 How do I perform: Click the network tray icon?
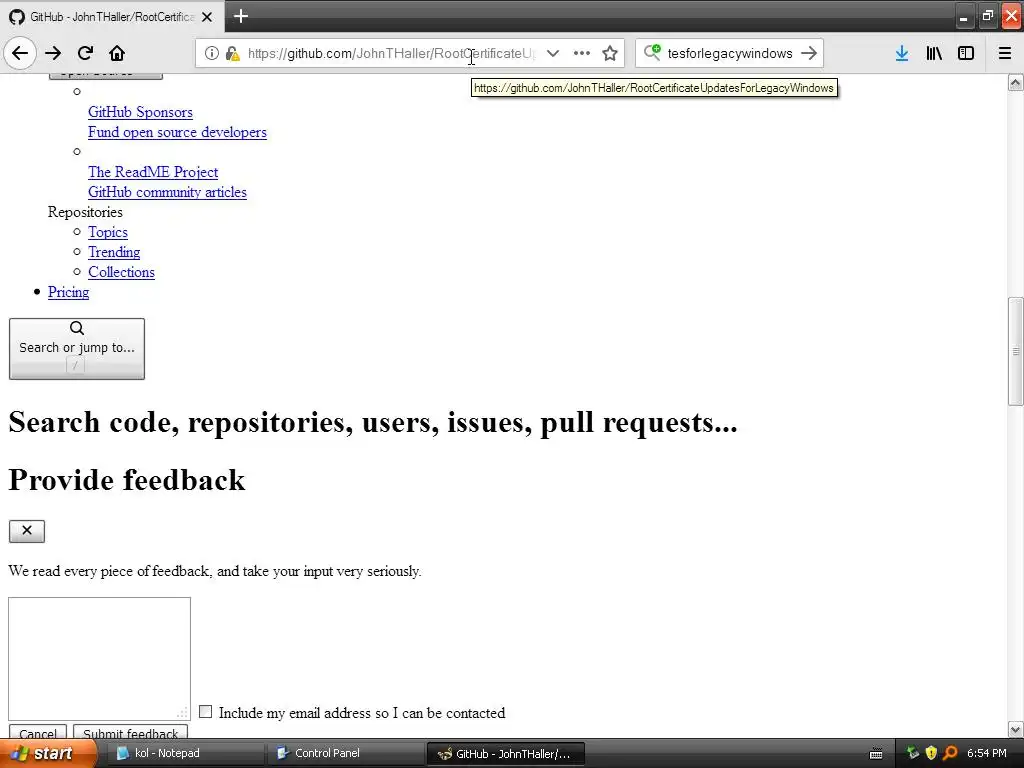point(912,753)
